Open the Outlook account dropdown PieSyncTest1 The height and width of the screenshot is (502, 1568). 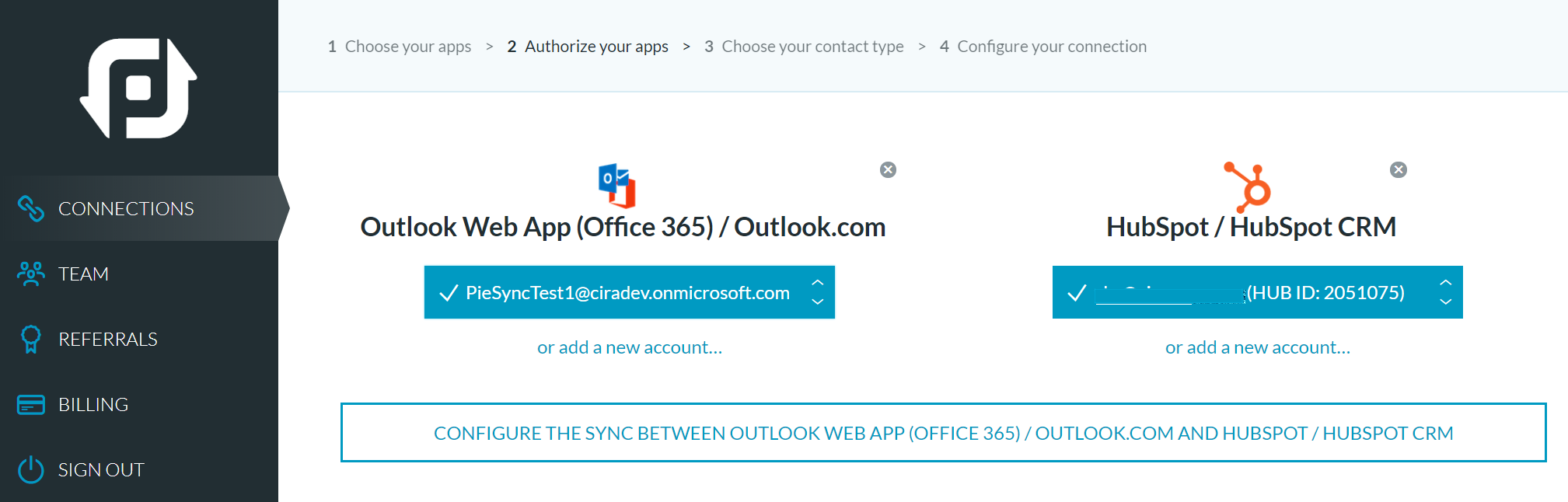tap(630, 292)
